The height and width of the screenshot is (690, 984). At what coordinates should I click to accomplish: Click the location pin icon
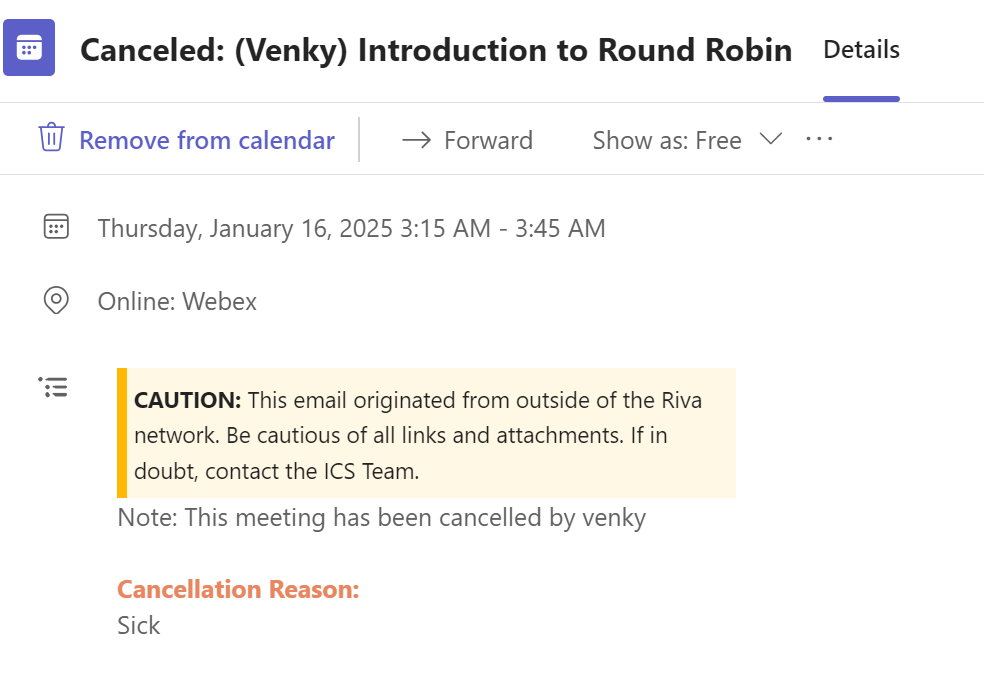(56, 300)
